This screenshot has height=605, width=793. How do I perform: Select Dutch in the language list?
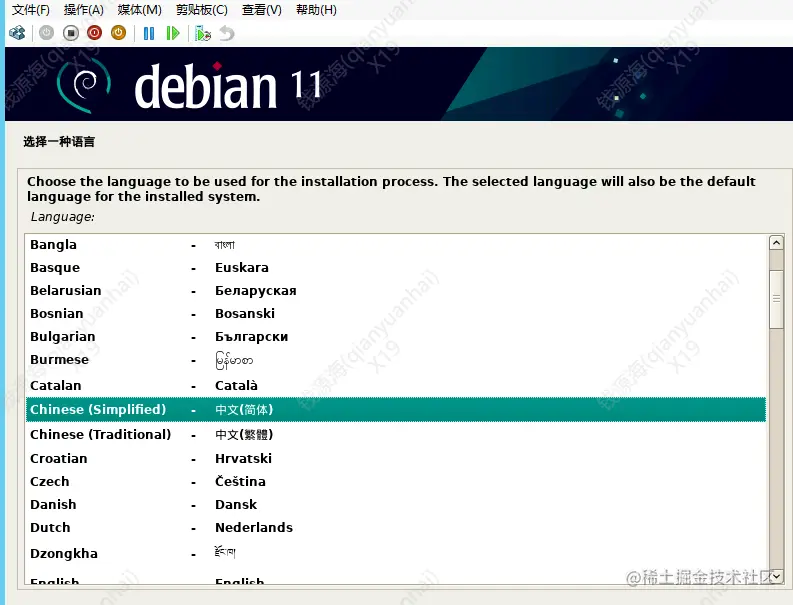(x=395, y=528)
